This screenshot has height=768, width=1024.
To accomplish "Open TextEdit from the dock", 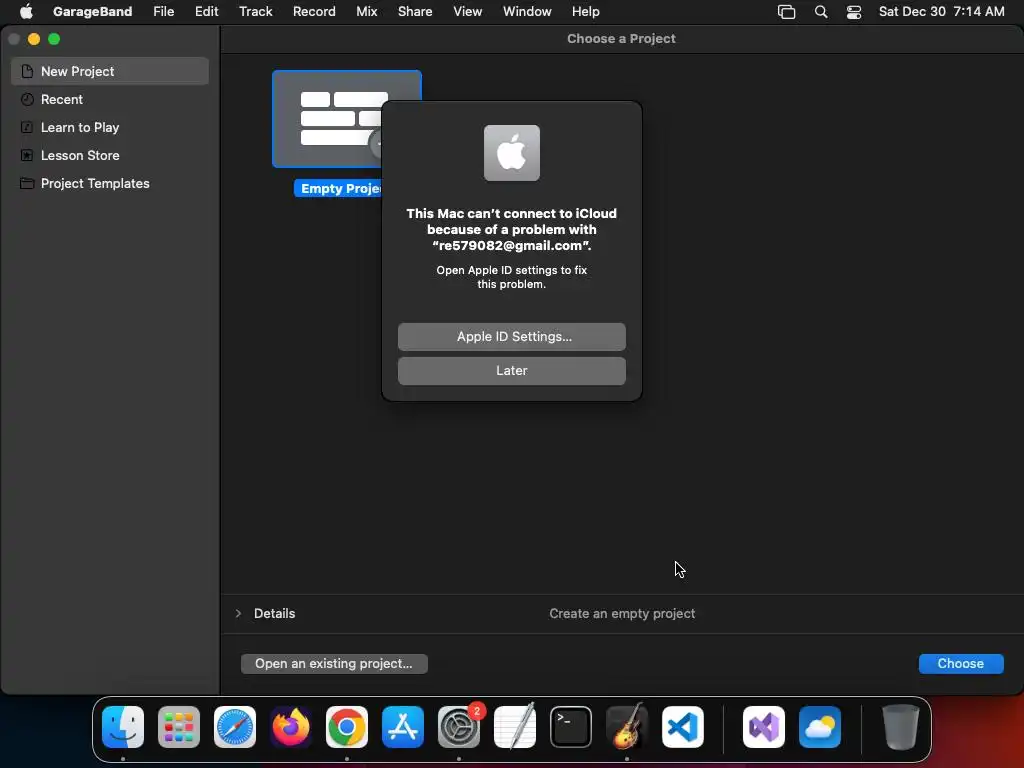I will click(515, 727).
